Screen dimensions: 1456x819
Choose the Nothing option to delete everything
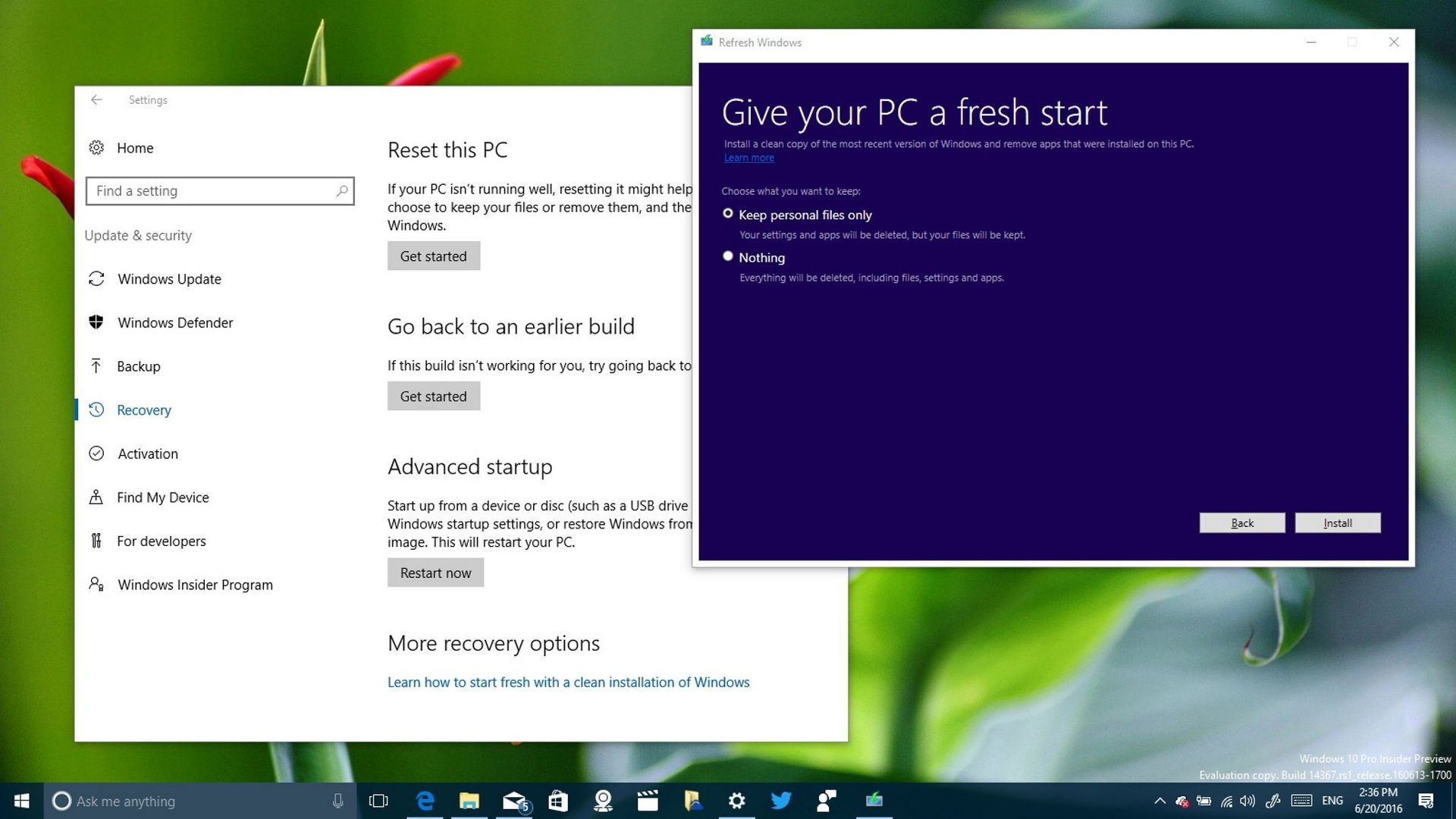[728, 256]
